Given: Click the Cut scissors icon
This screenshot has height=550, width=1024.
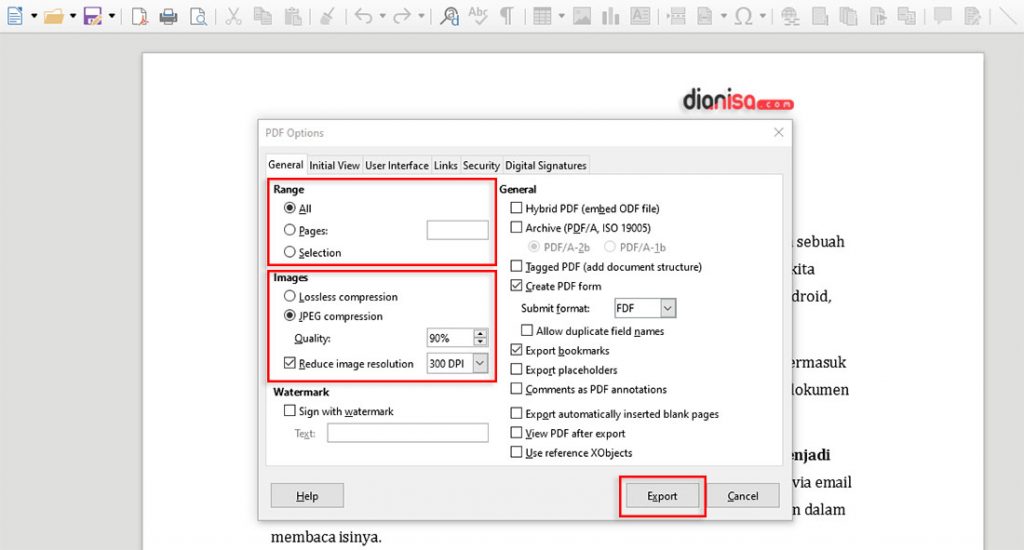Looking at the screenshot, I should pos(233,15).
